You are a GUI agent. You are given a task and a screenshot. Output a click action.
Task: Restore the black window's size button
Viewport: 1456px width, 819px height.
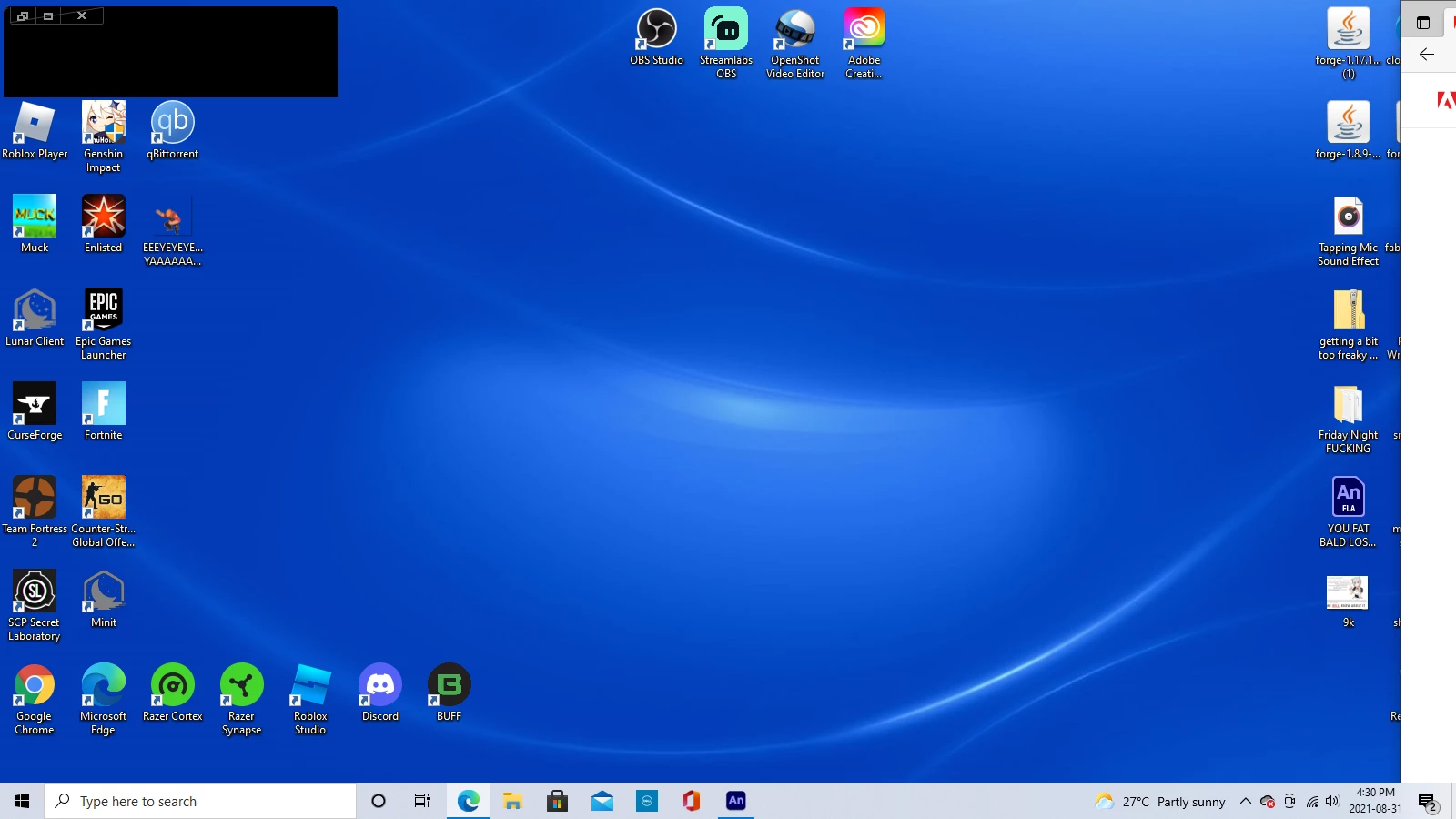tap(23, 15)
